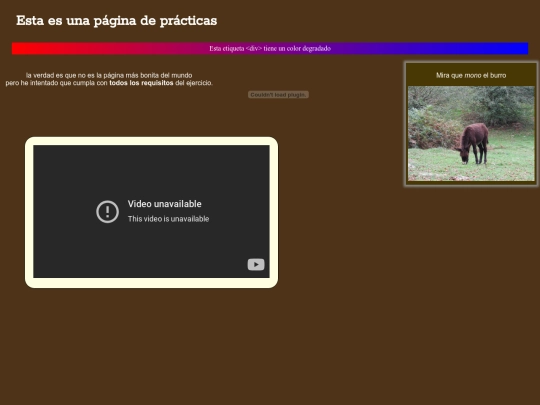Screen dimensions: 540x405
Task: Click the red-to-blue gradient div banner
Action: 270,49
